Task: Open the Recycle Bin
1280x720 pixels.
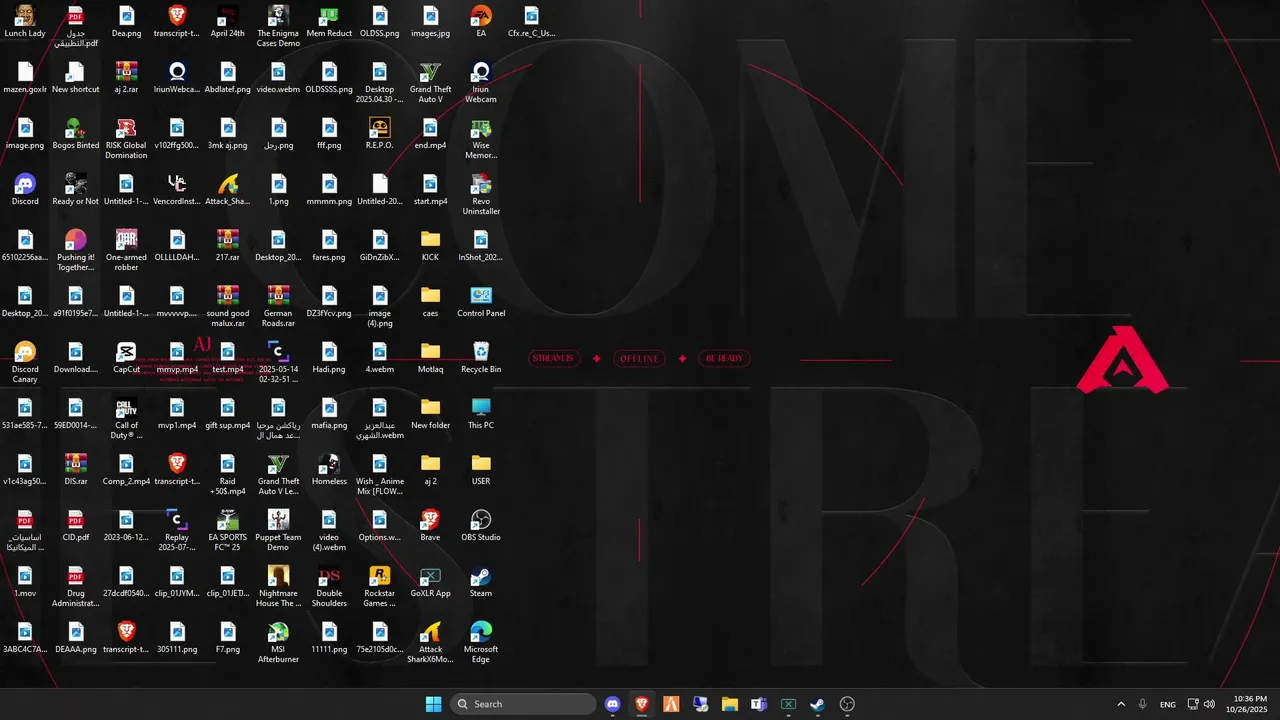Action: 481,358
